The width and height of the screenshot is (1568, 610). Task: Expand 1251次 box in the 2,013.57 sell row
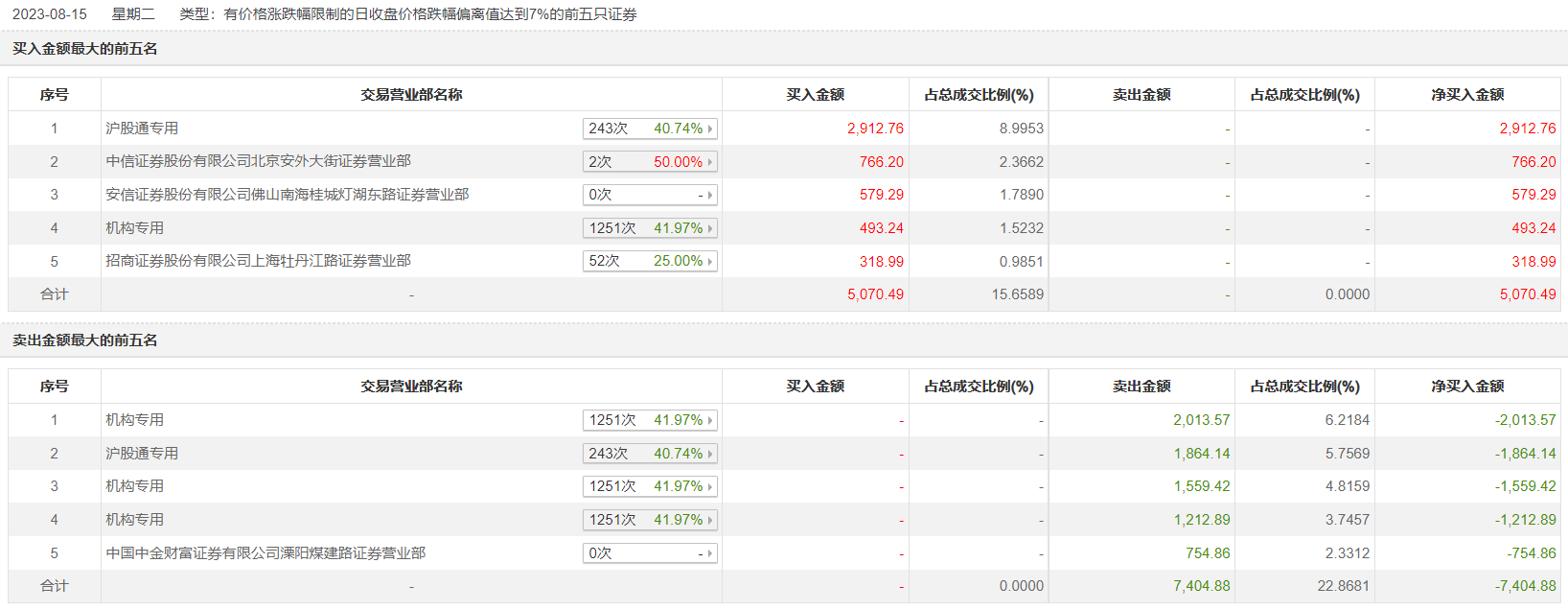click(649, 420)
